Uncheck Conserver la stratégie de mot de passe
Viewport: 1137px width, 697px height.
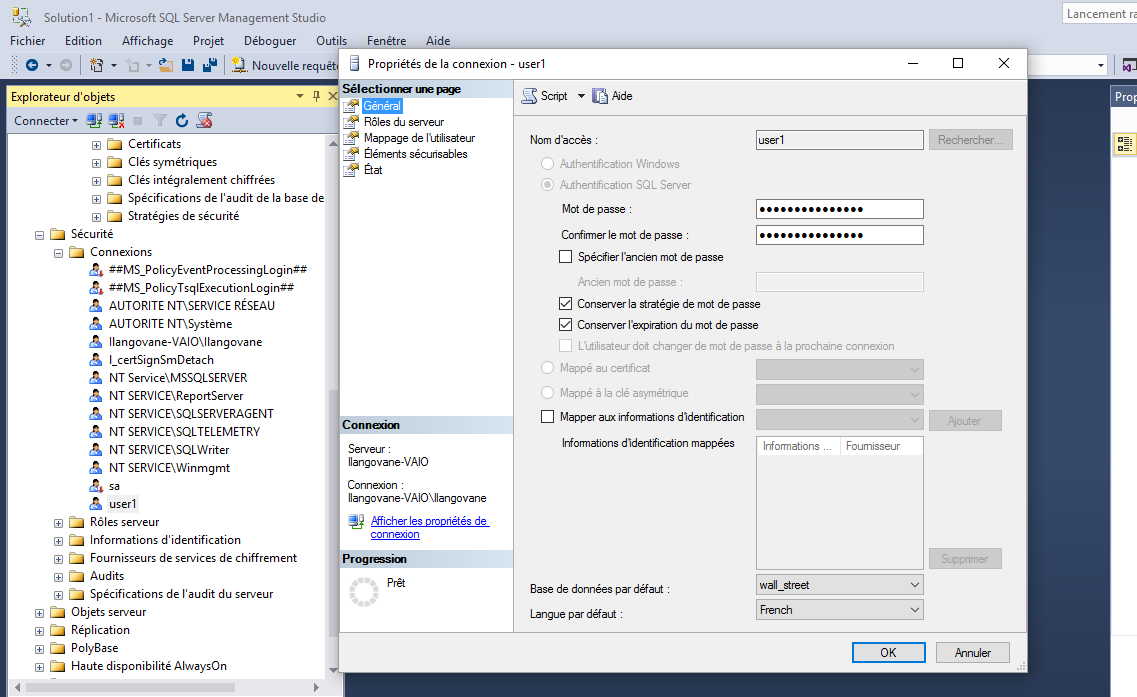tap(567, 303)
